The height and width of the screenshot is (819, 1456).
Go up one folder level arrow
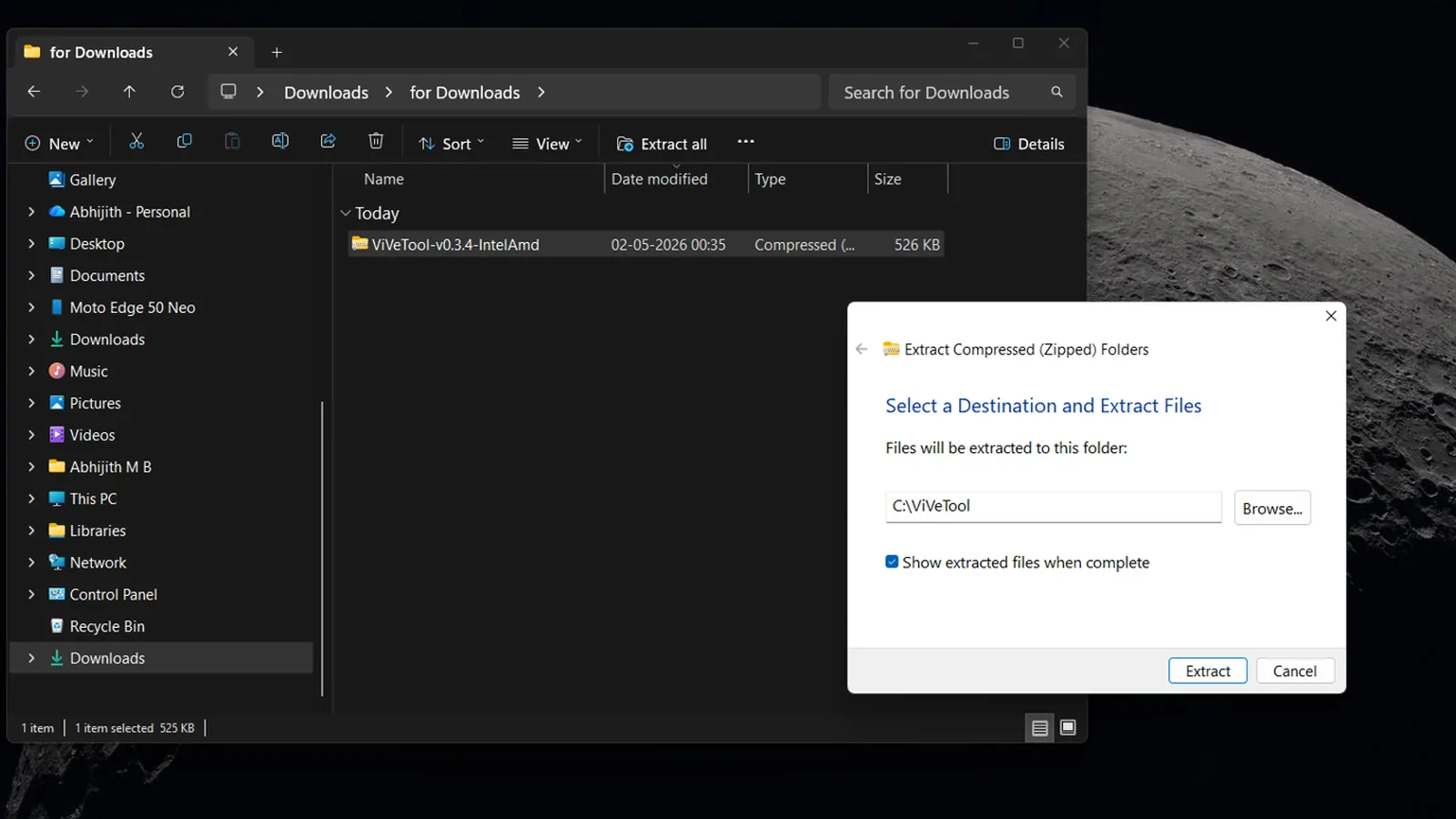coord(129,92)
